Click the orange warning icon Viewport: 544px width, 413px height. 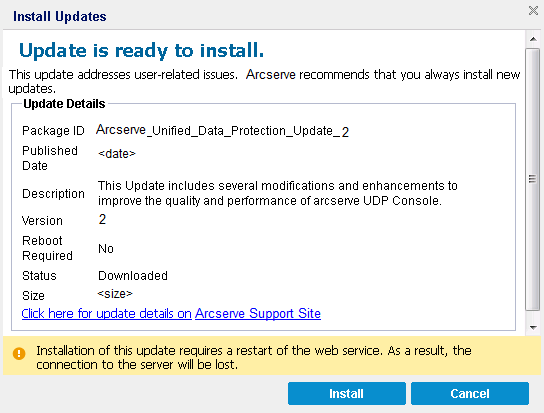click(19, 354)
